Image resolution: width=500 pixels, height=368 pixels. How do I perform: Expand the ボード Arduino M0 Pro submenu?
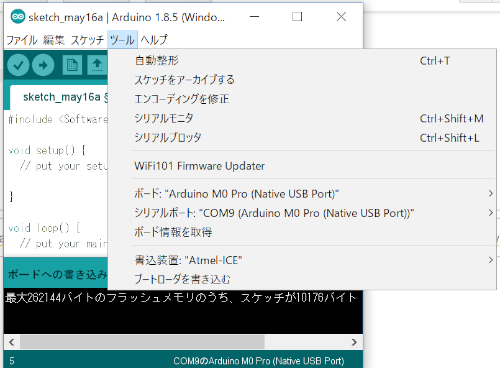click(x=302, y=194)
